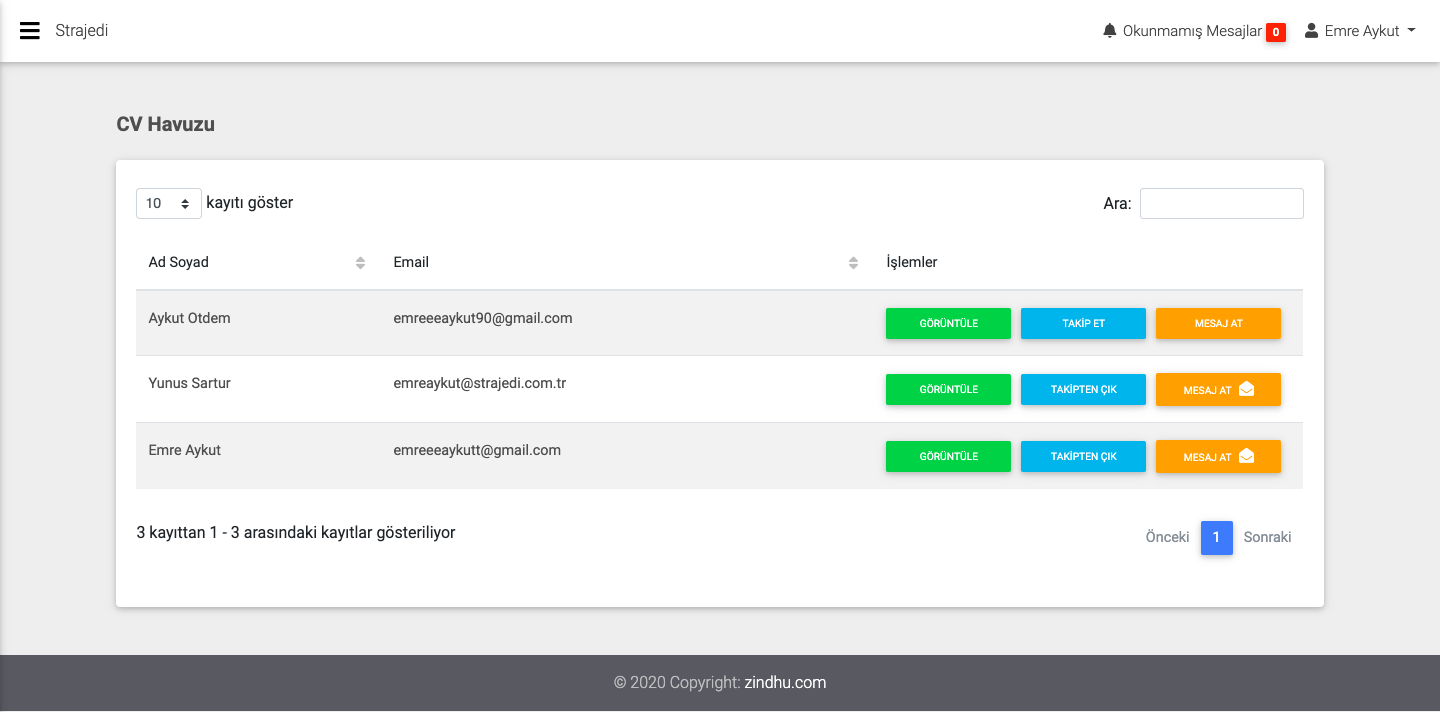The width and height of the screenshot is (1440, 712).
Task: Click Görüntüle for Aykut Otdem
Action: click(948, 323)
